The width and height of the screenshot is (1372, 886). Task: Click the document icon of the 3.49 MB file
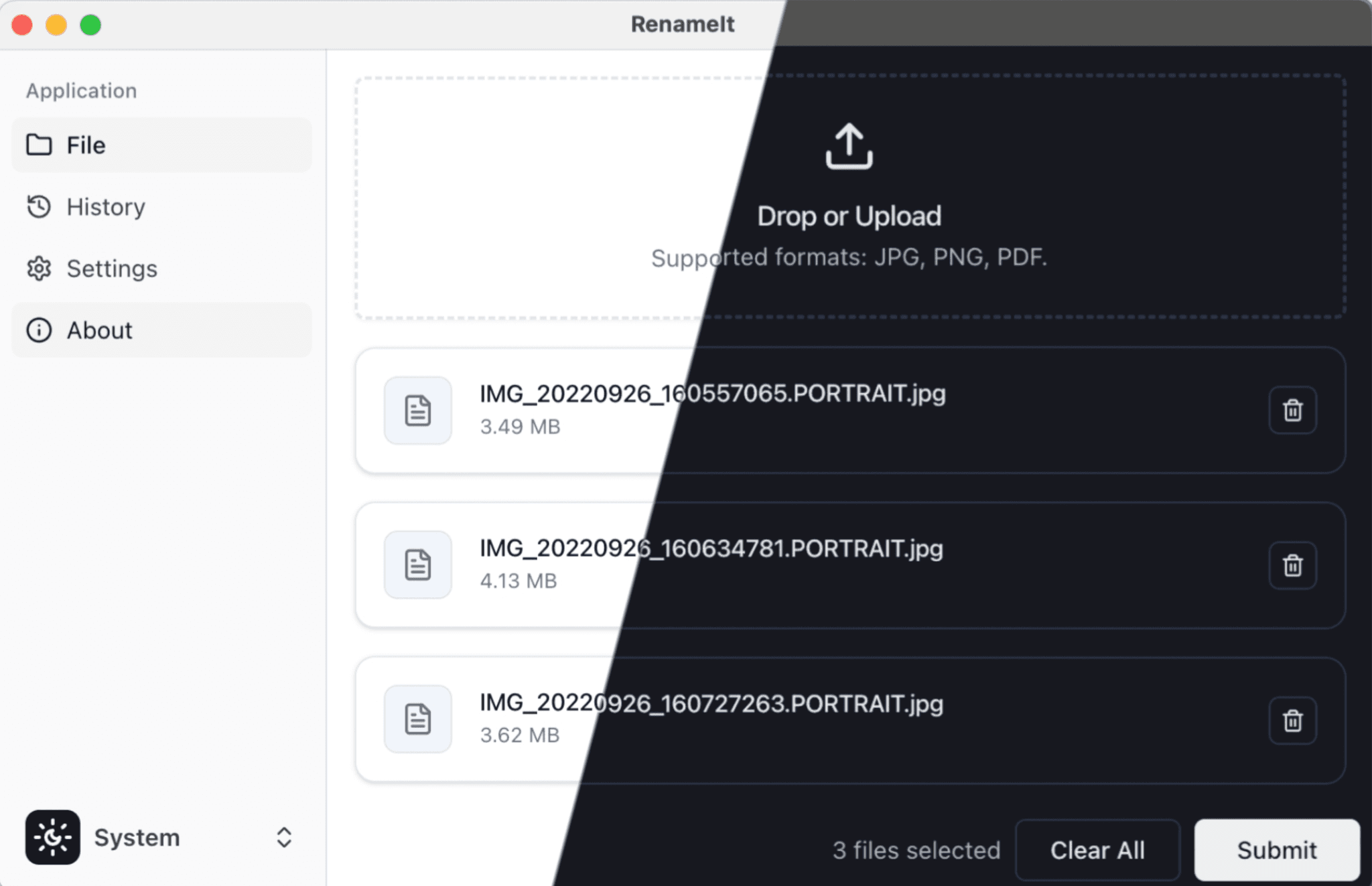tap(417, 410)
